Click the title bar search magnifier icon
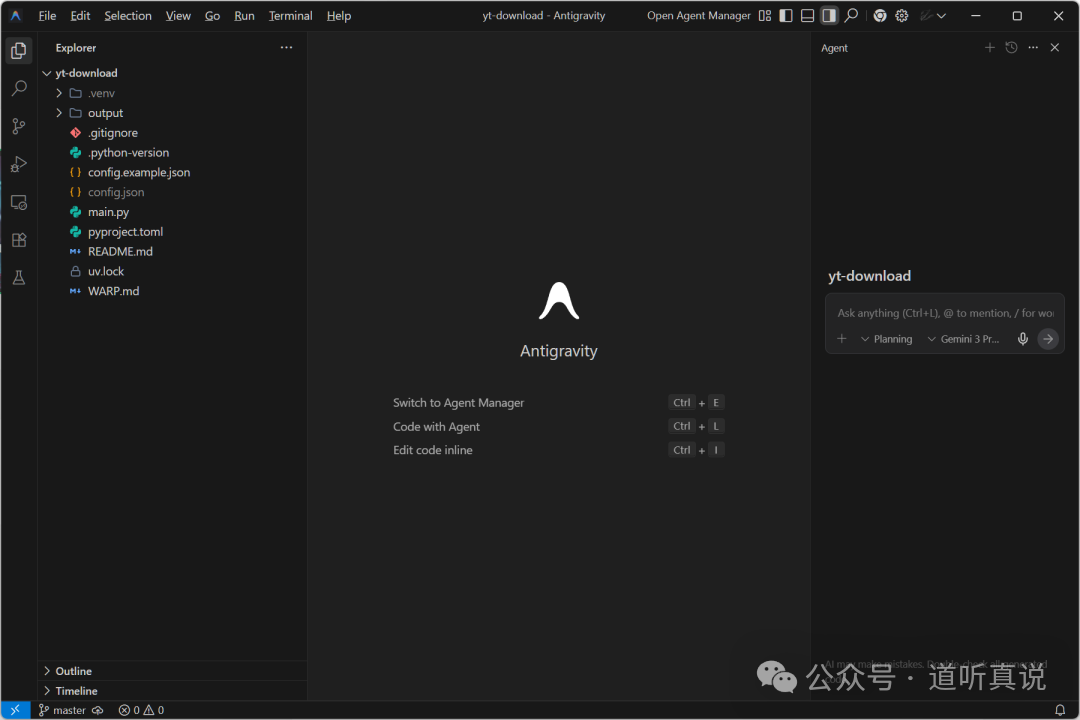The height and width of the screenshot is (720, 1080). pyautogui.click(x=851, y=15)
